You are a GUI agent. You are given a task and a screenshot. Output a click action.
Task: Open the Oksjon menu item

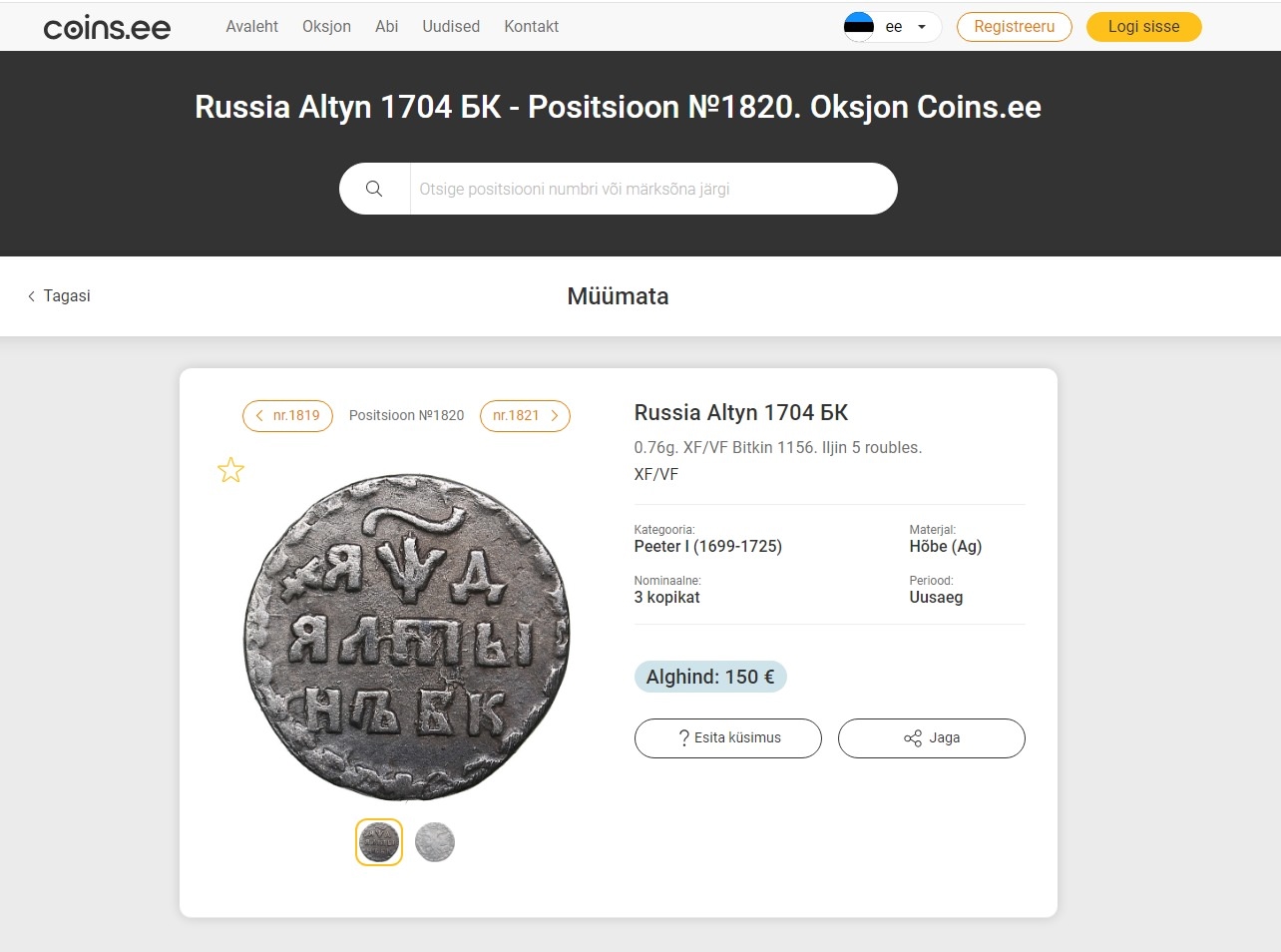pyautogui.click(x=326, y=27)
